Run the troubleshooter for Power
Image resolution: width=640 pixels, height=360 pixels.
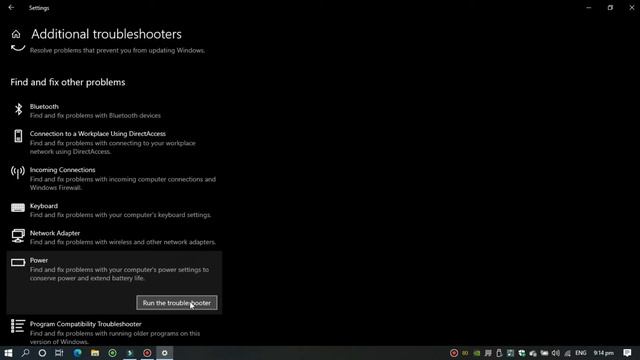point(177,303)
